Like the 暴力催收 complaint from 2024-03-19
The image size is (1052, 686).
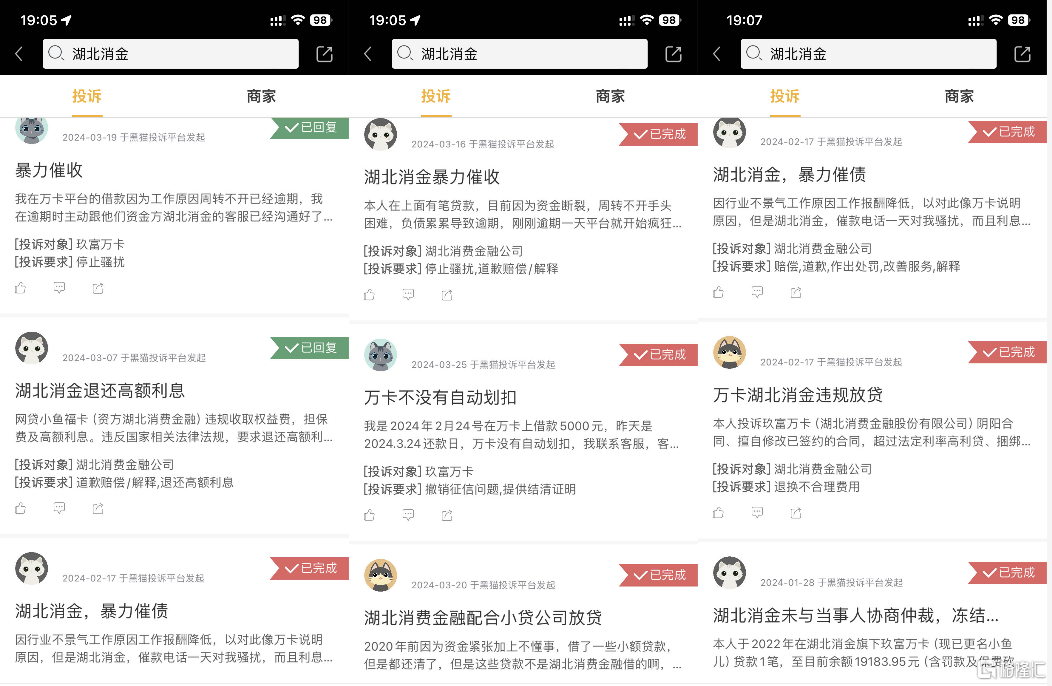coord(21,288)
